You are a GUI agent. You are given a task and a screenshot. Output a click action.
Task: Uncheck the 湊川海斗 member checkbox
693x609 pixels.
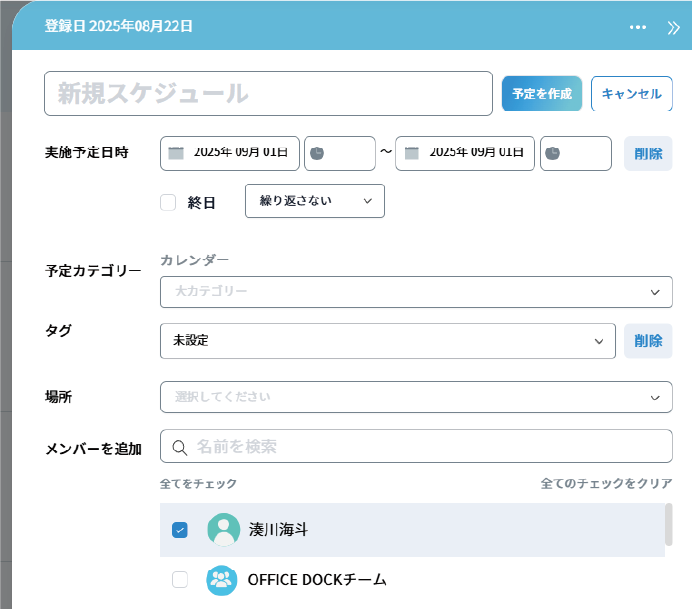point(180,530)
